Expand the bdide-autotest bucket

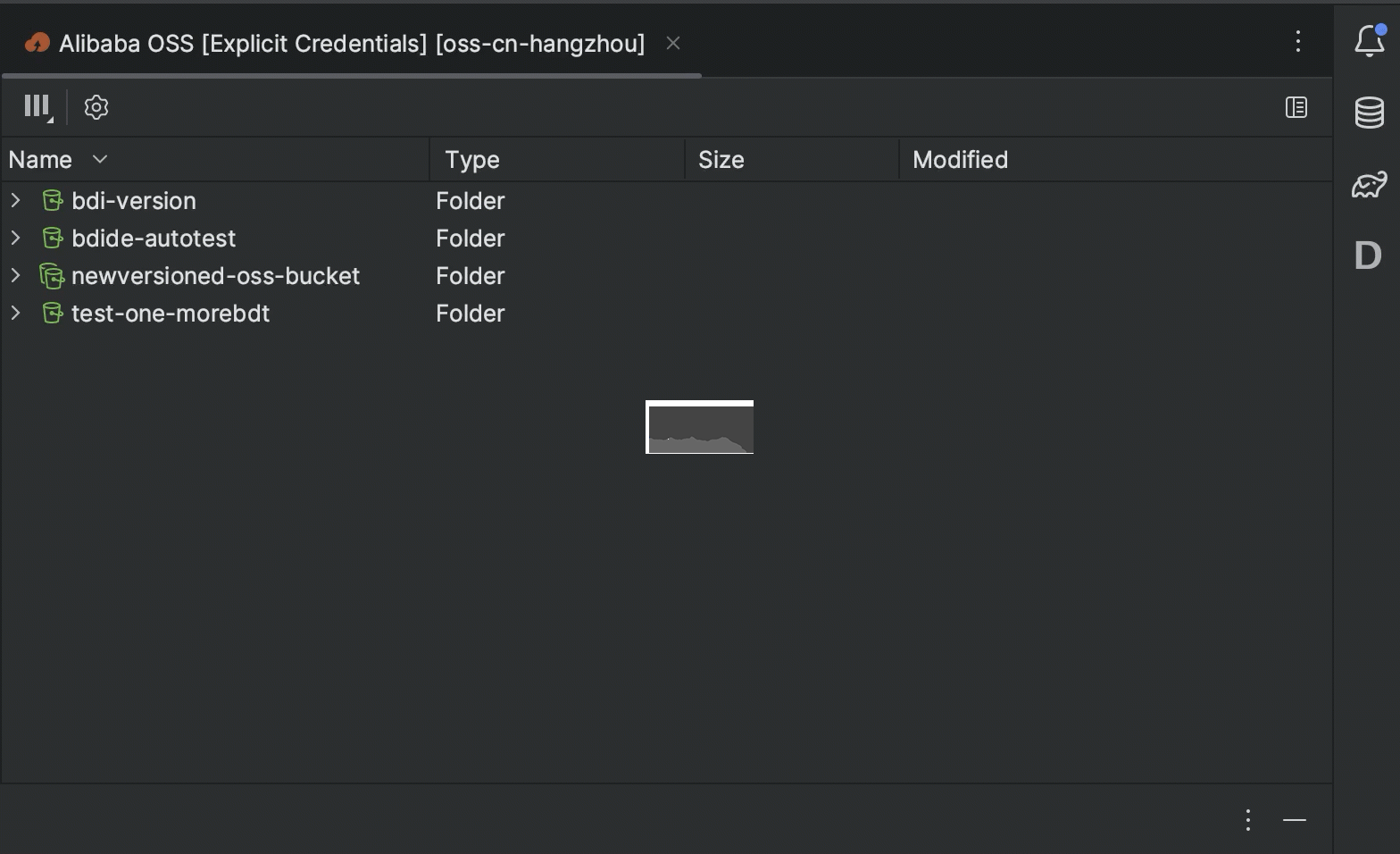15,238
